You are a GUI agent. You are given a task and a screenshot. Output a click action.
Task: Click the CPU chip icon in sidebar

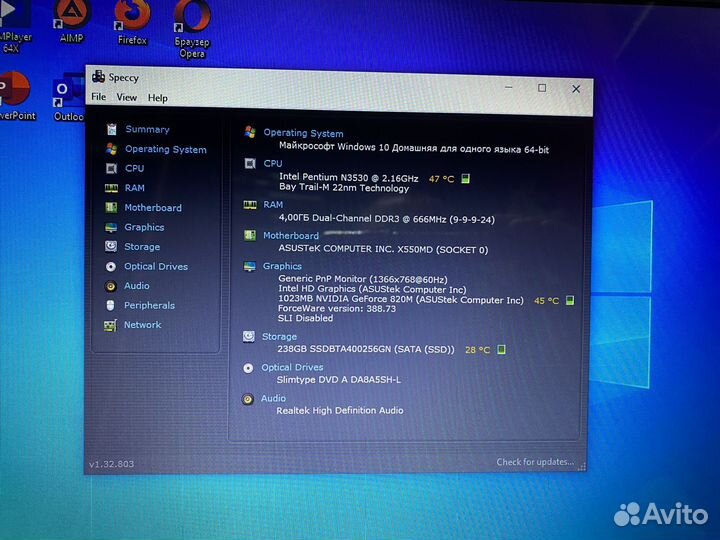[111, 169]
